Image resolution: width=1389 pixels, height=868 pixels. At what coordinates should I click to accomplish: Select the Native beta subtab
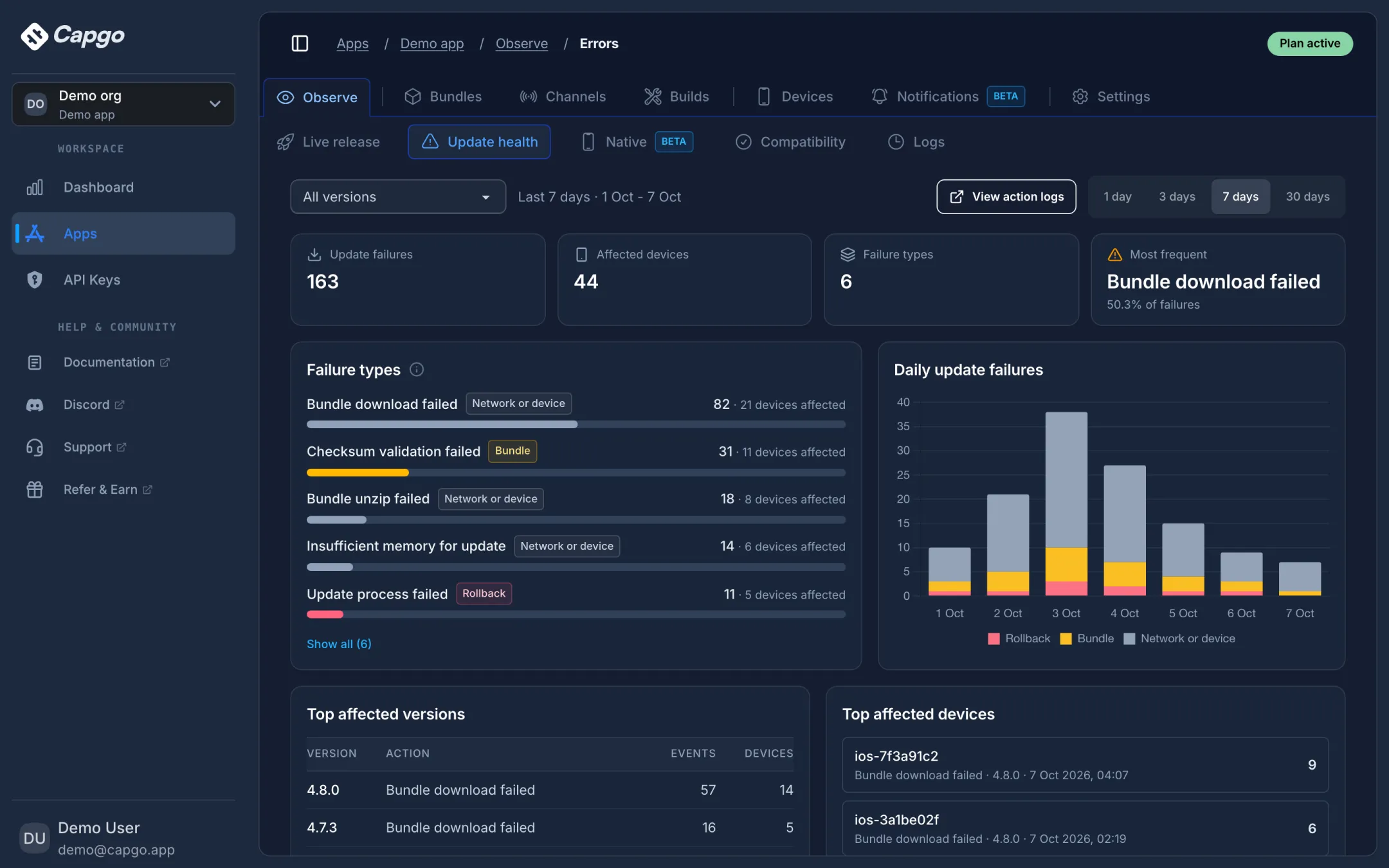(x=637, y=141)
